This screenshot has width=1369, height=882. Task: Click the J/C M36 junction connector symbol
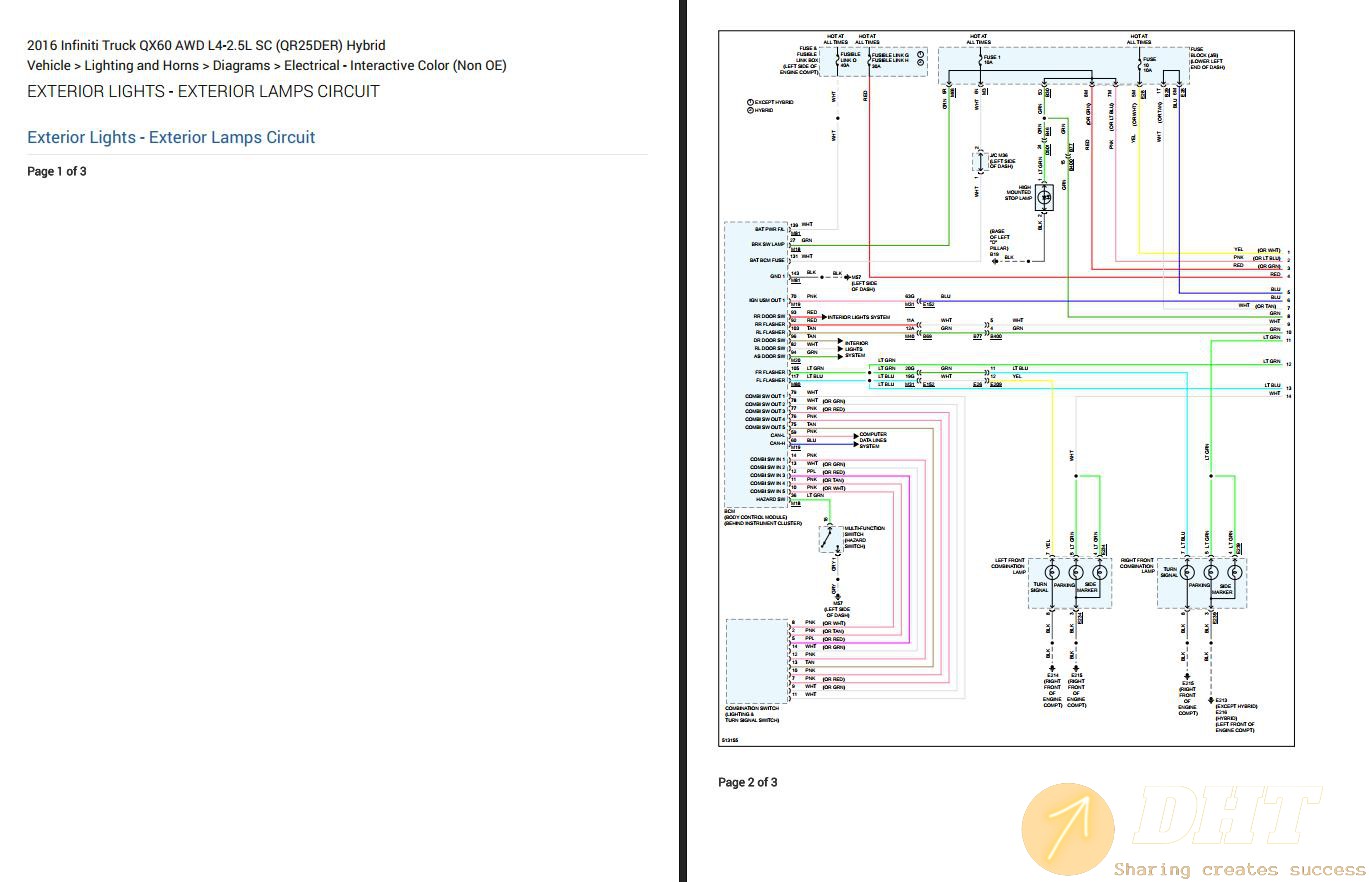click(979, 161)
